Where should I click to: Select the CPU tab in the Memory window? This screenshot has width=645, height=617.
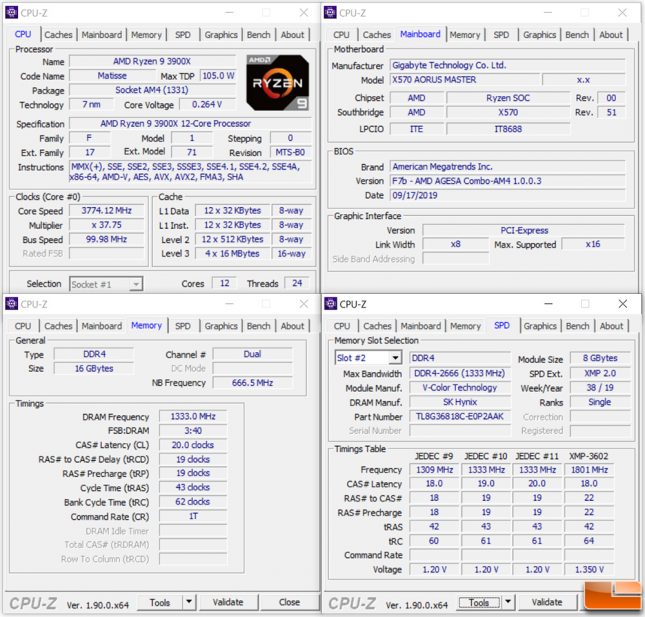[23, 326]
